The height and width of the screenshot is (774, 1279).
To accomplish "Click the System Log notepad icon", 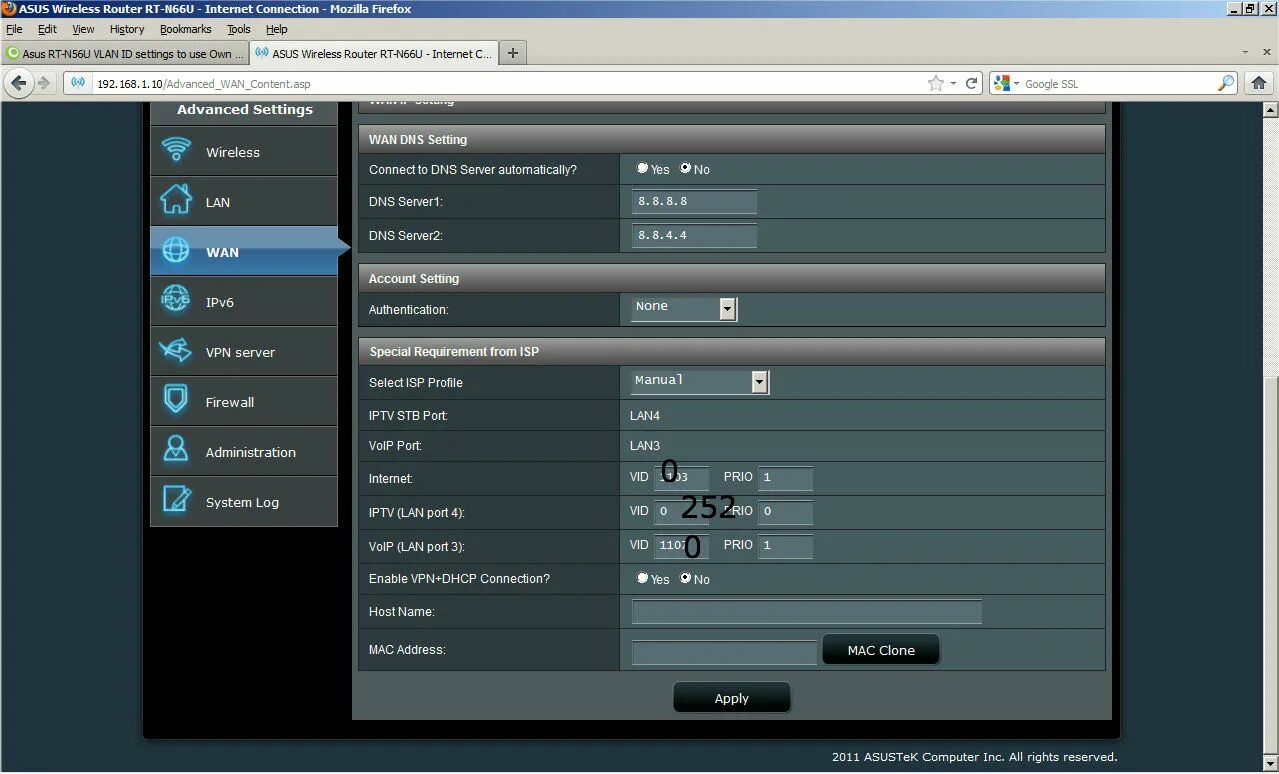I will (176, 500).
